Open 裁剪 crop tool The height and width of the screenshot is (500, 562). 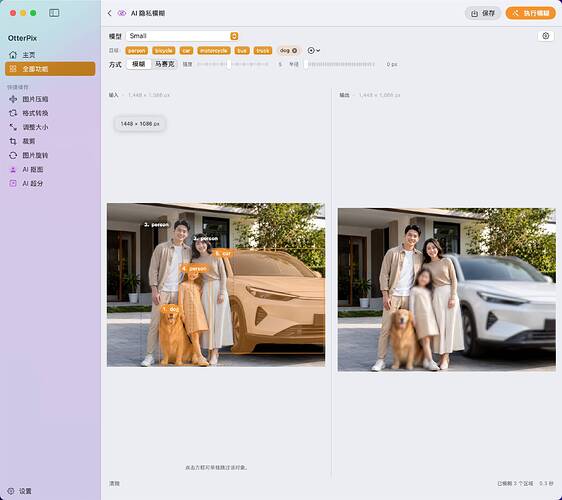22,141
